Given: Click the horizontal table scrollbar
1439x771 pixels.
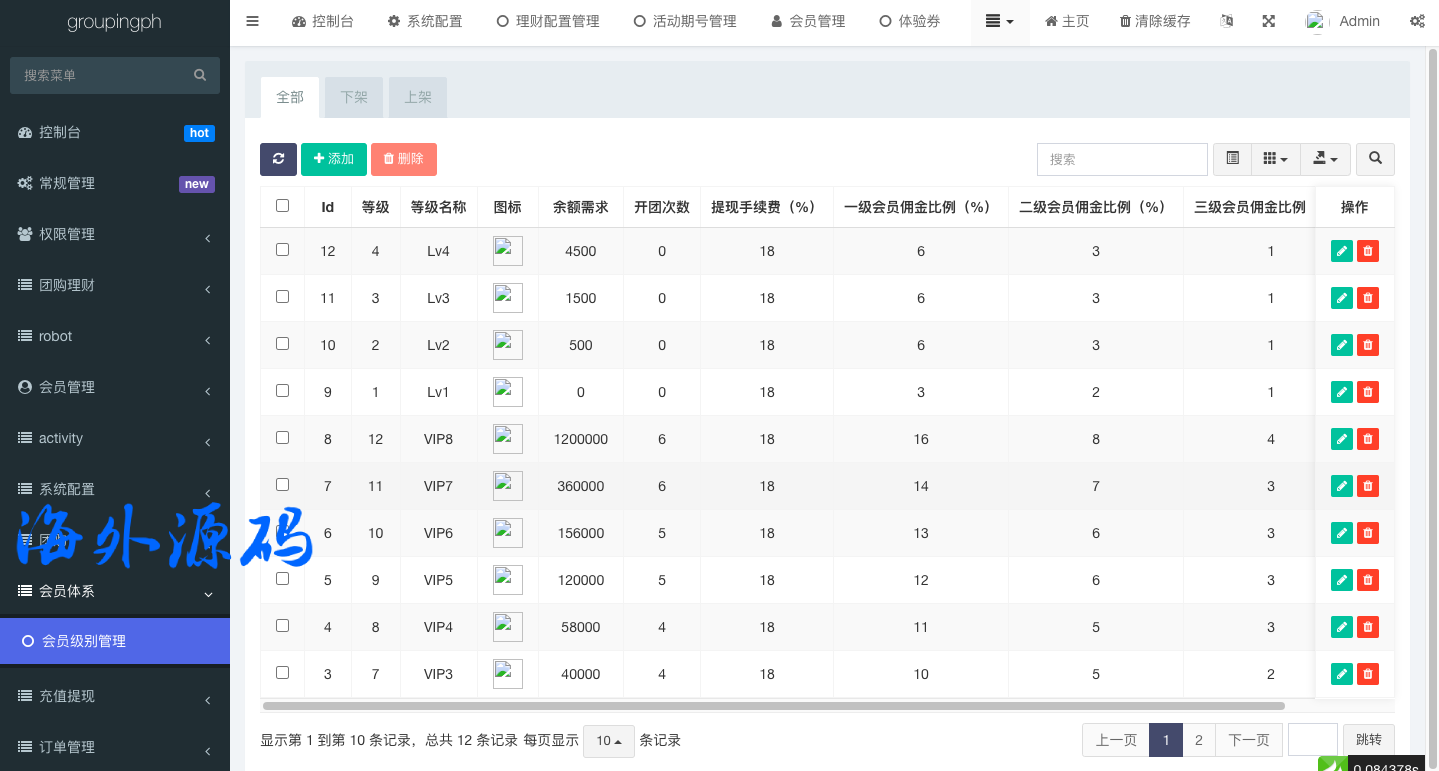Looking at the screenshot, I should pos(772,706).
